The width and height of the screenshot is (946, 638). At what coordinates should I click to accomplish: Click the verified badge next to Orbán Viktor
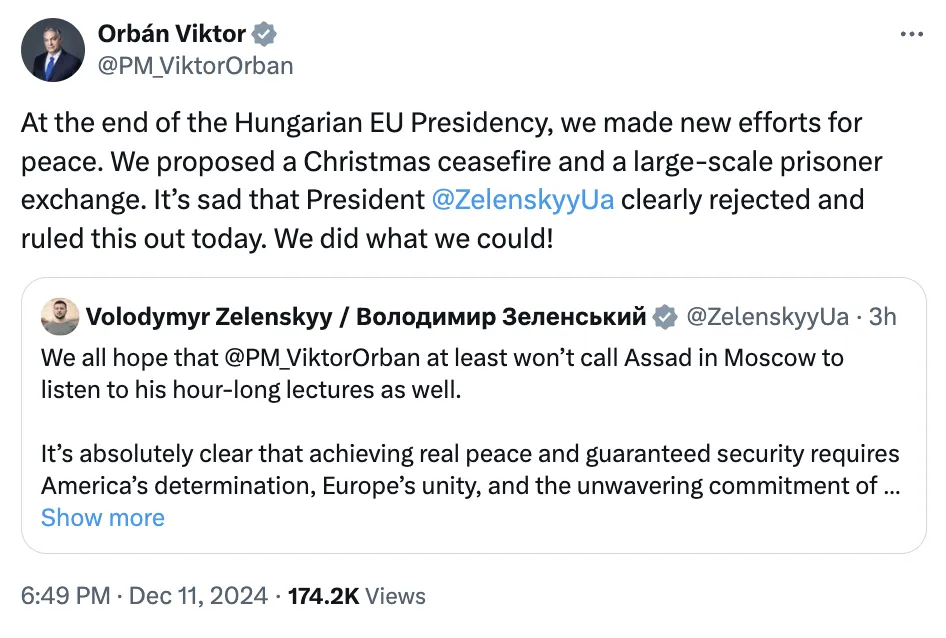pos(262,32)
